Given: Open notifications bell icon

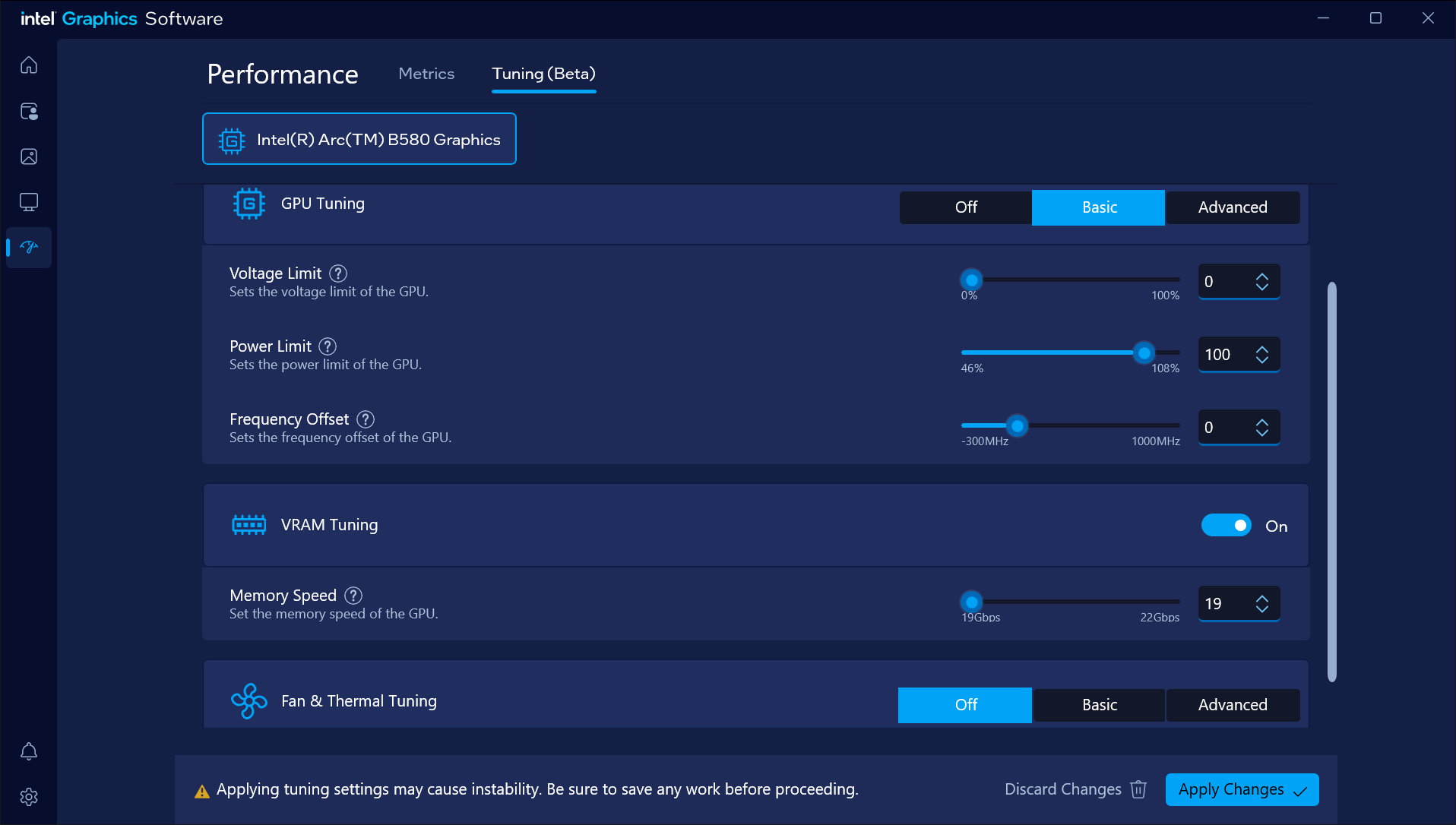Looking at the screenshot, I should point(29,751).
